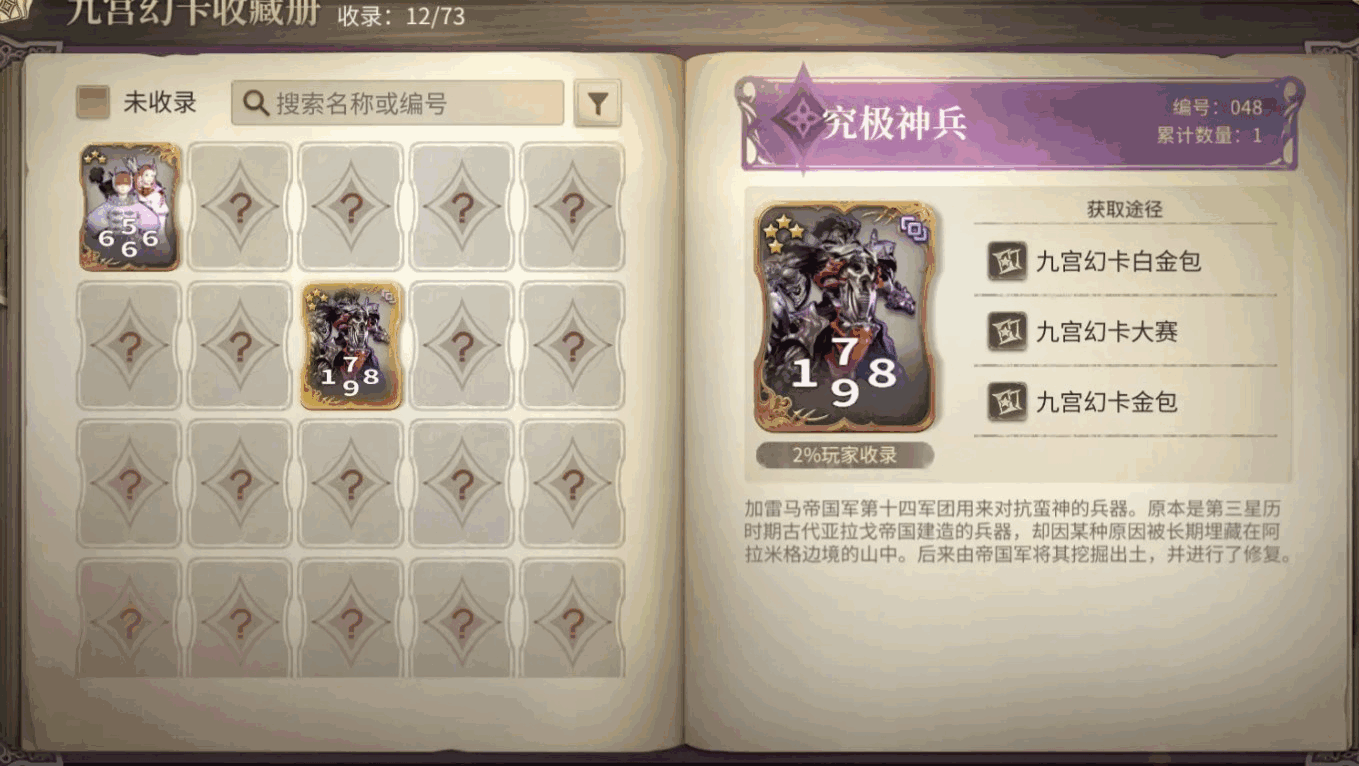Click the 搜索名称或编号 search field
This screenshot has width=1359, height=766.
pos(398,103)
